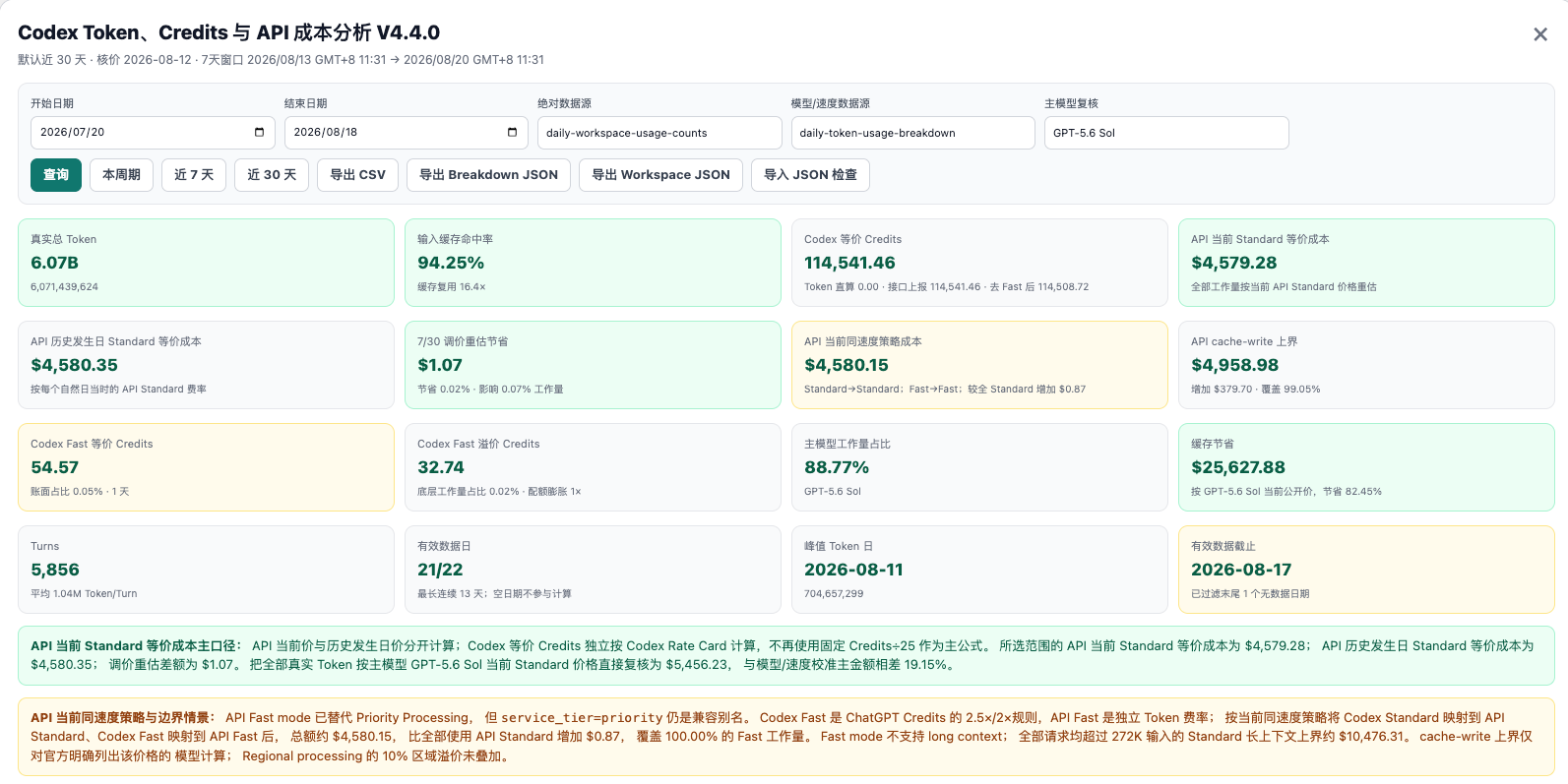Run the 查询 query button
This screenshot has height=784, width=1568.
(56, 175)
